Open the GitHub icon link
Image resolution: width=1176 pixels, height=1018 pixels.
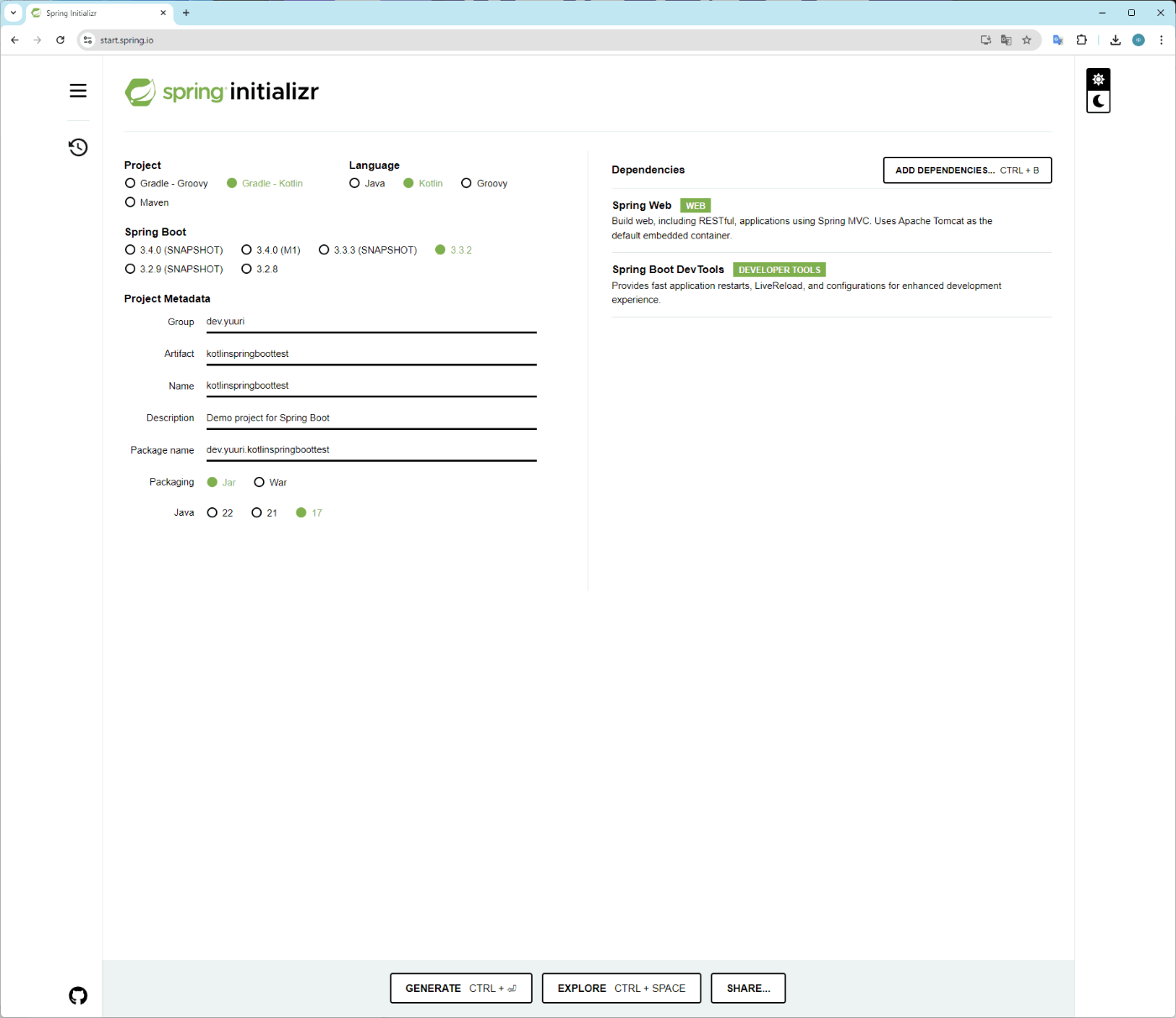click(78, 995)
